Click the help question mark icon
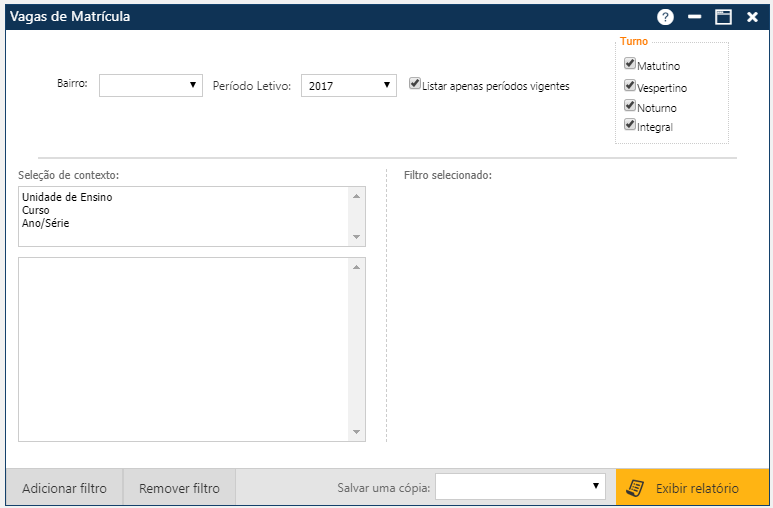Image resolution: width=773 pixels, height=508 pixels. 665,17
